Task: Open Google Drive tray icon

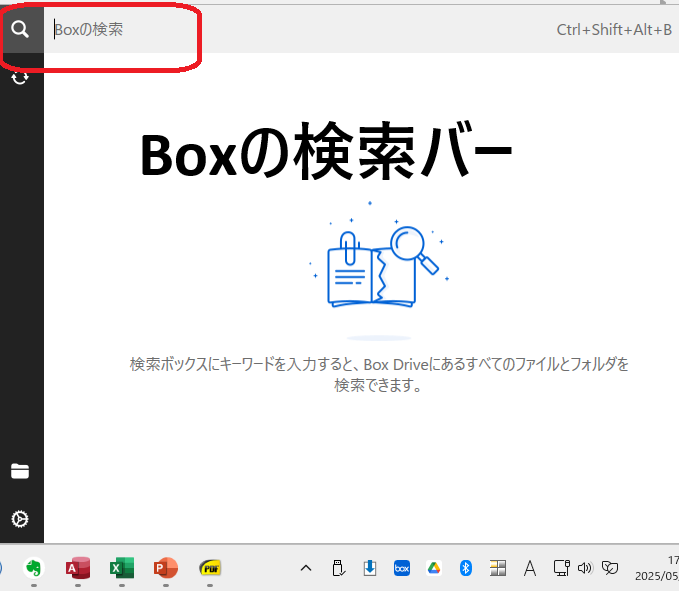Action: pyautogui.click(x=434, y=568)
